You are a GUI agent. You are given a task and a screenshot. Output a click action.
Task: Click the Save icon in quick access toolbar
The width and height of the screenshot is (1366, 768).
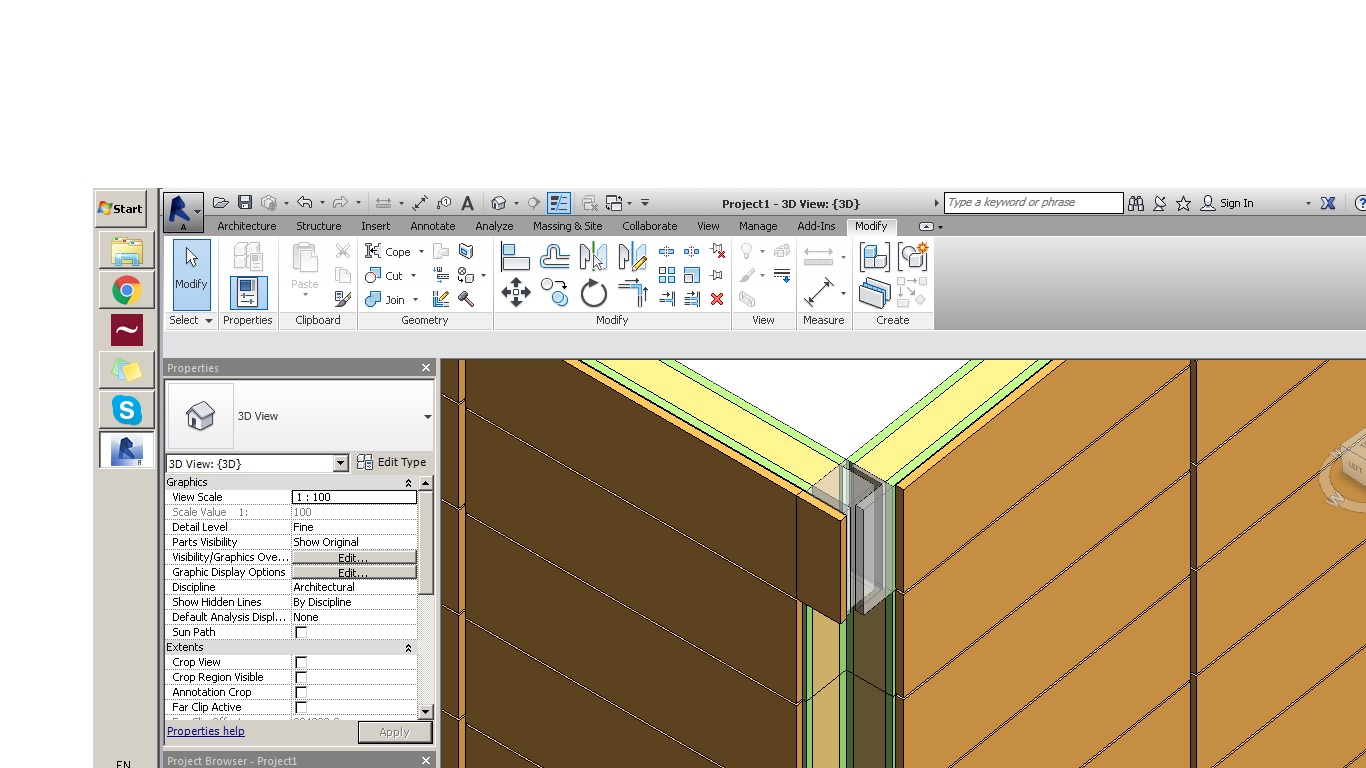(245, 203)
